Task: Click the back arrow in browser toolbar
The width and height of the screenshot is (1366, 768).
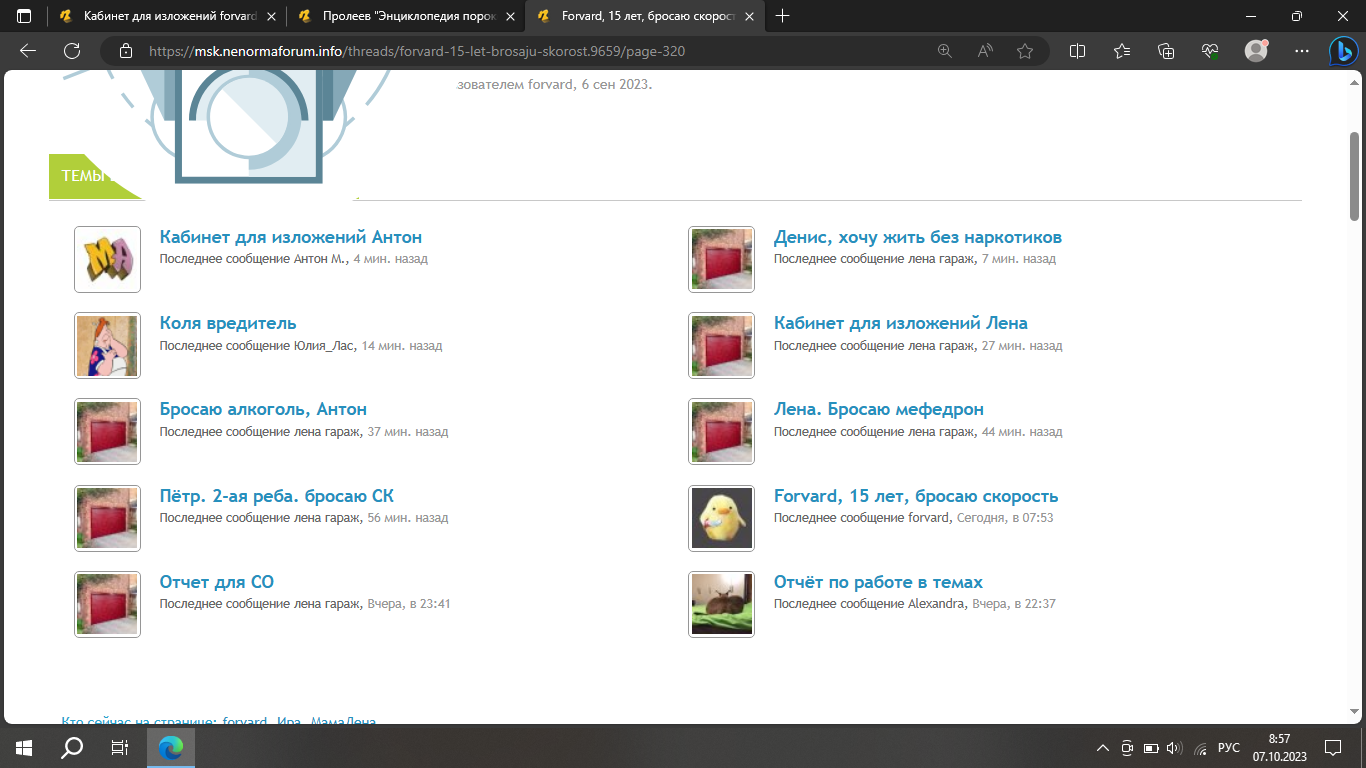Action: (x=28, y=51)
